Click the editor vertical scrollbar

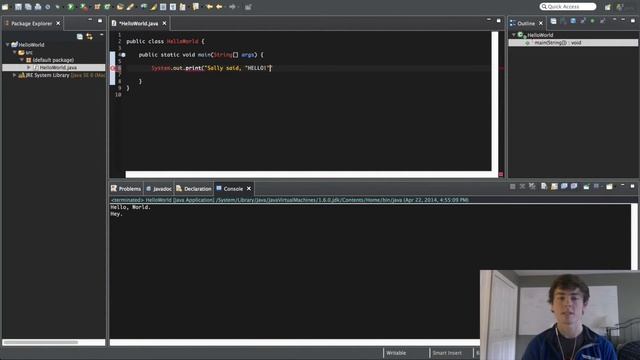pos(495,101)
